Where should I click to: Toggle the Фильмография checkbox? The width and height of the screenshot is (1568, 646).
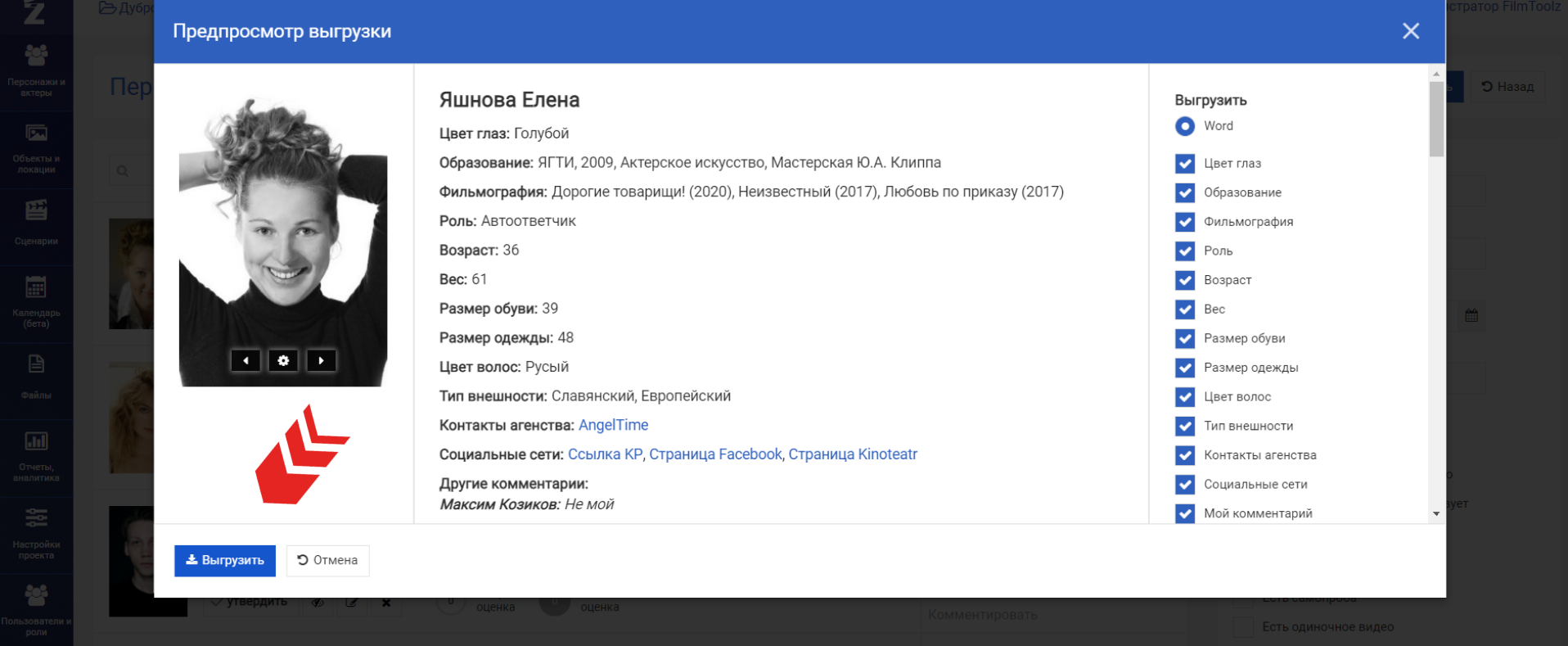1185,222
